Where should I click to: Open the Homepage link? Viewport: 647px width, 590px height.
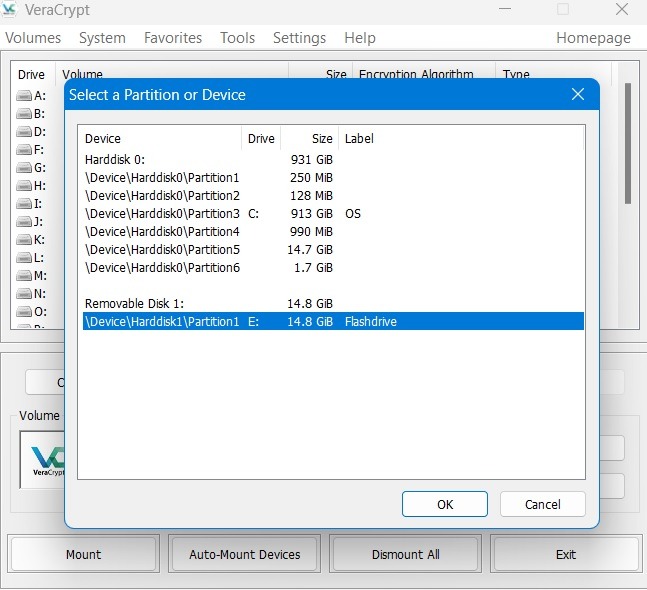593,38
